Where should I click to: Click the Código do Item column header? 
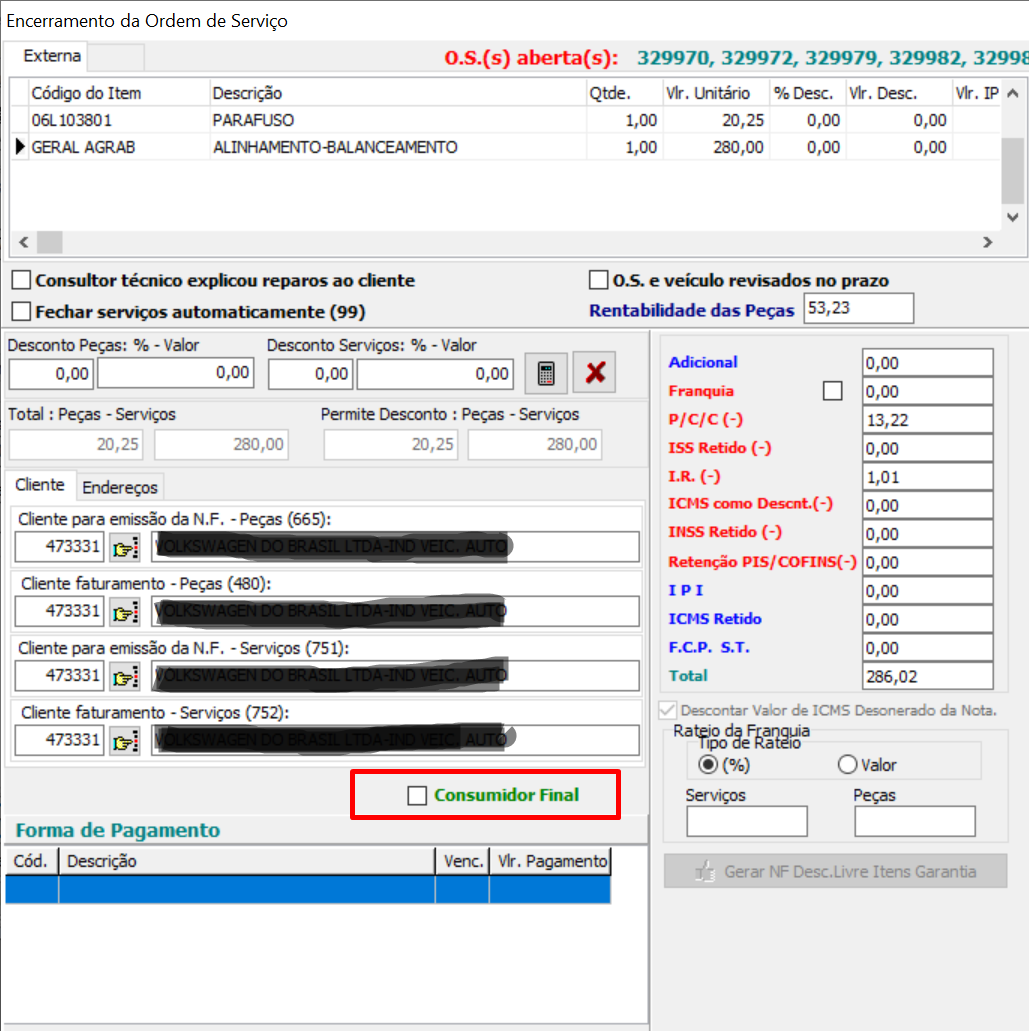pos(118,93)
